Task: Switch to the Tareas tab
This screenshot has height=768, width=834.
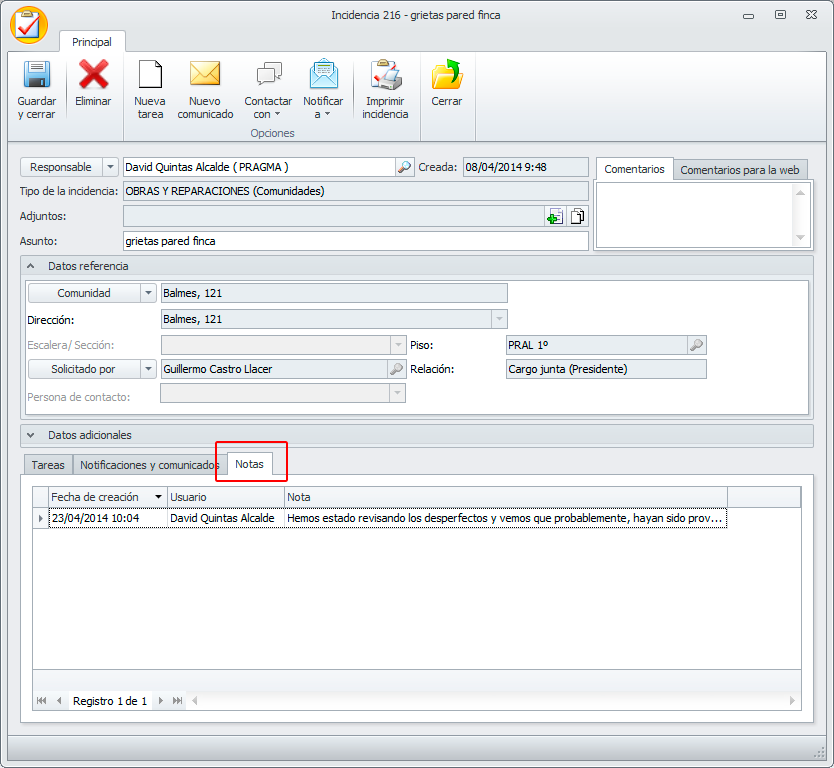Action: point(48,465)
